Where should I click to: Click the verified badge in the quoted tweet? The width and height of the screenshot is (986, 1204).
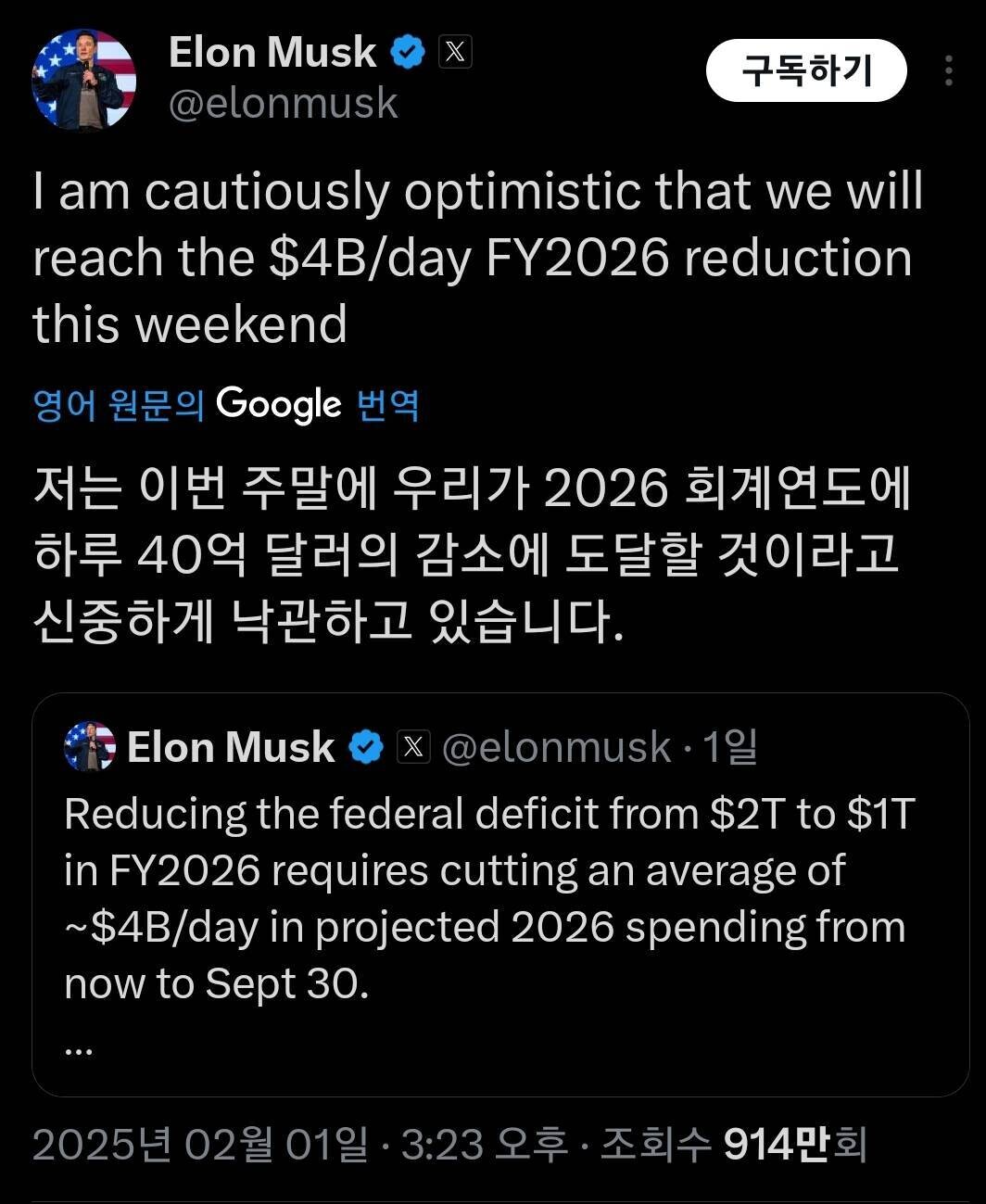pyautogui.click(x=367, y=747)
